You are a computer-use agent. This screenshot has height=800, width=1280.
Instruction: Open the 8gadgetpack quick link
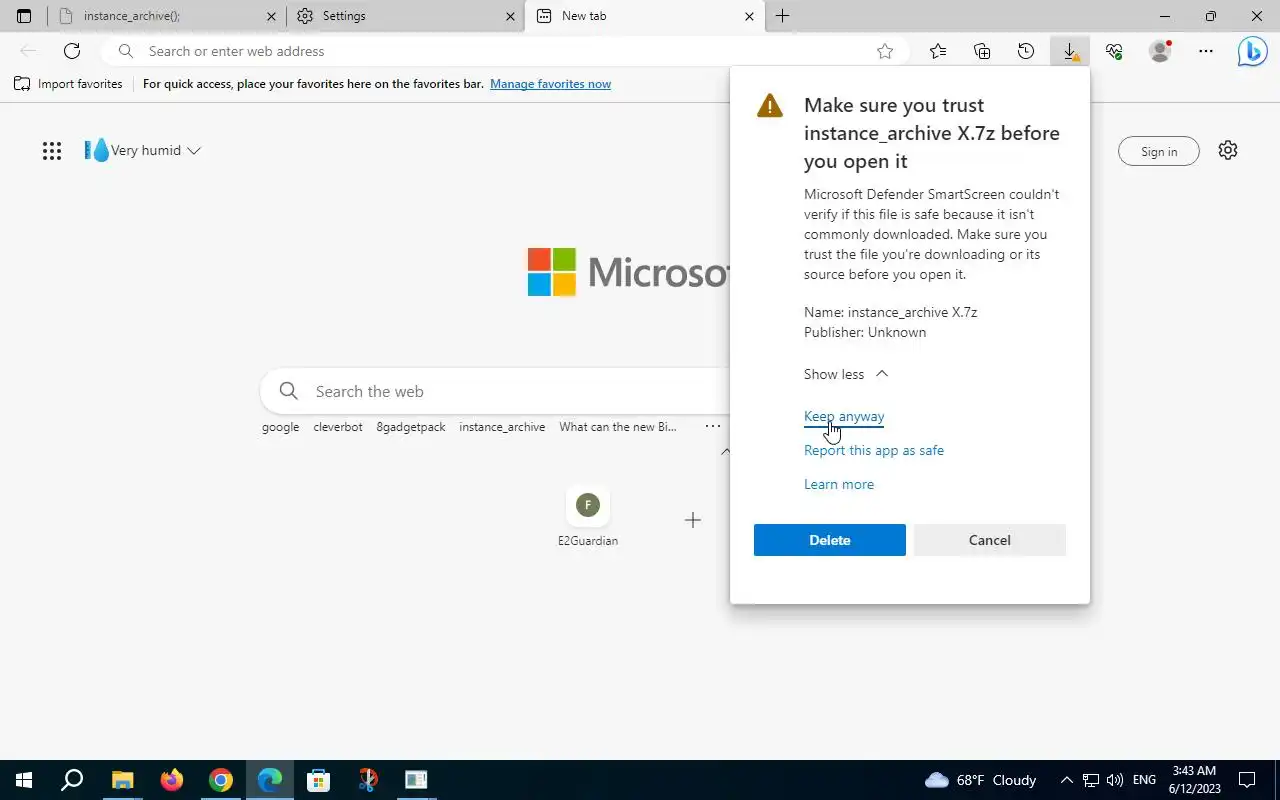coord(411,427)
